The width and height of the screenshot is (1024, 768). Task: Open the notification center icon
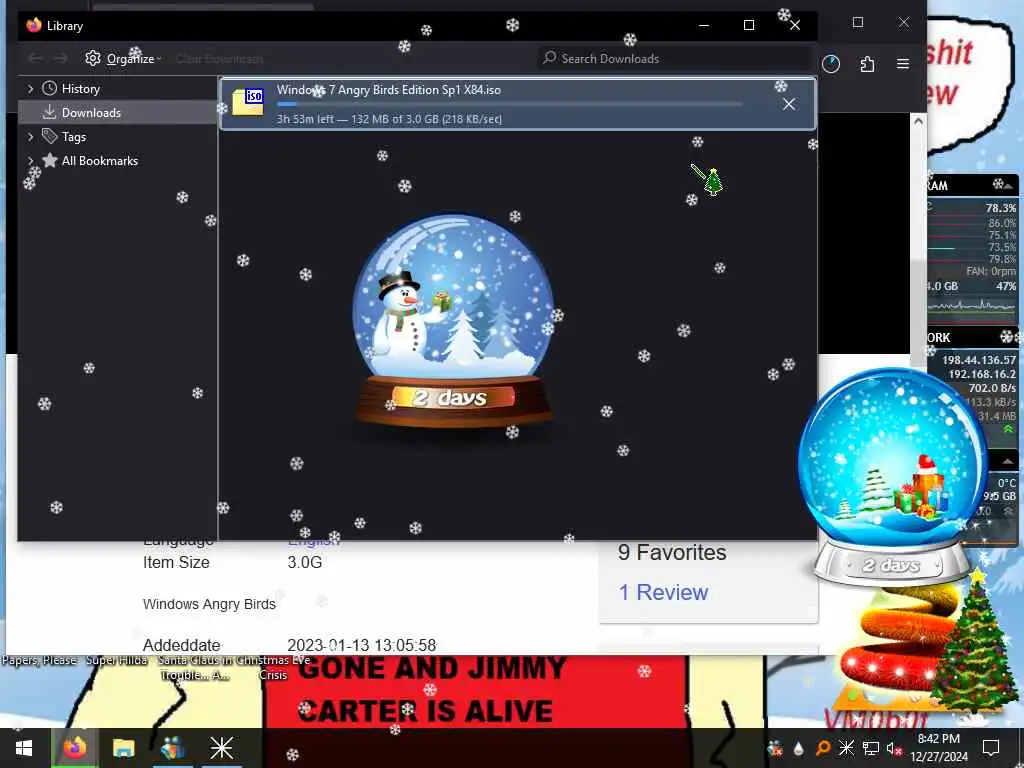coord(991,748)
